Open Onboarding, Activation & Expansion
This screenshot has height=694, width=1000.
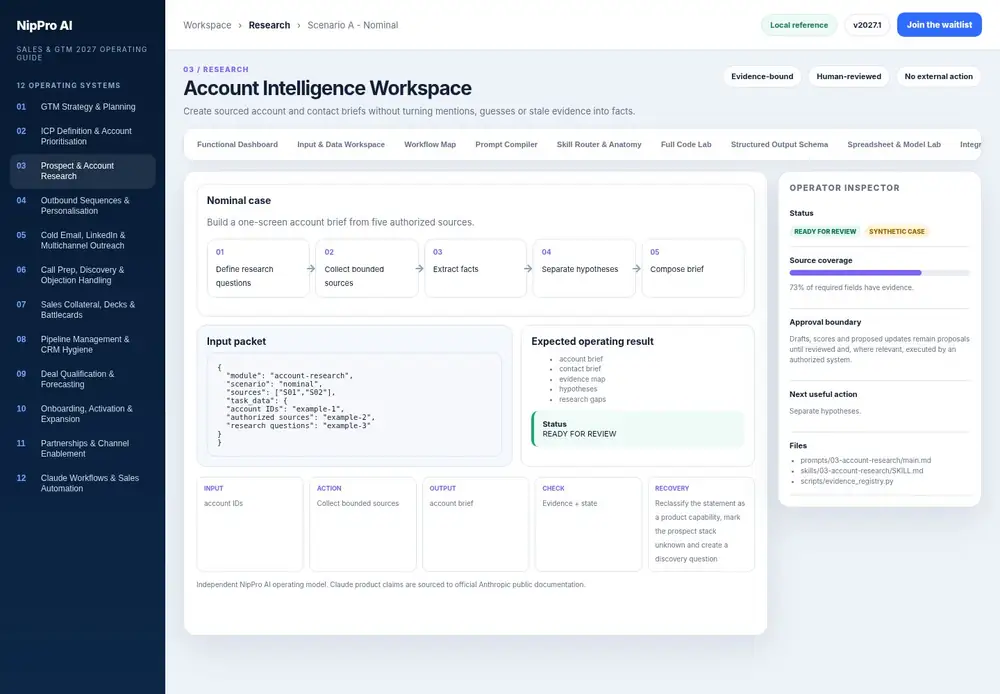[82, 413]
